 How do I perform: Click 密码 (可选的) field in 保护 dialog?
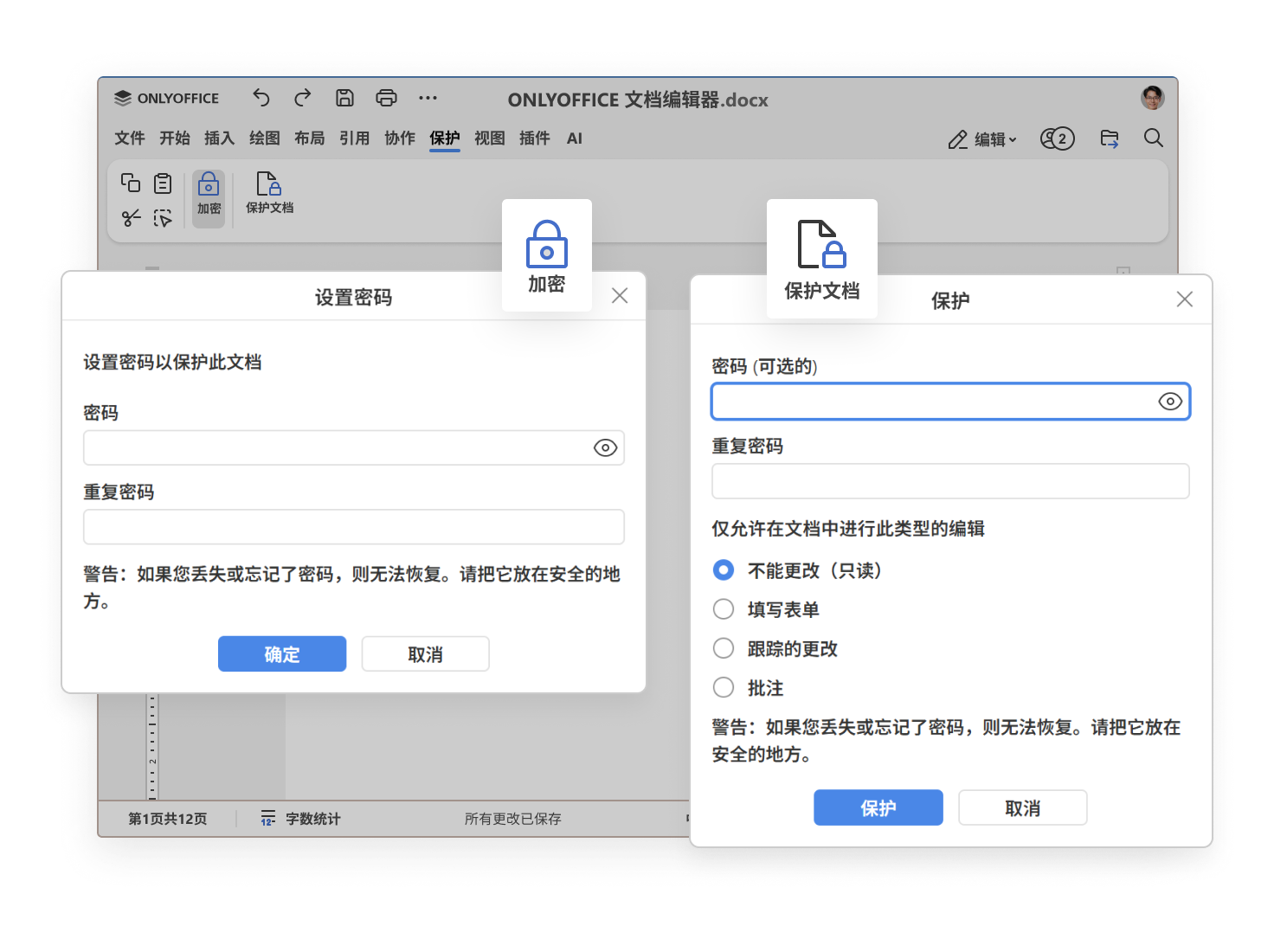(950, 402)
